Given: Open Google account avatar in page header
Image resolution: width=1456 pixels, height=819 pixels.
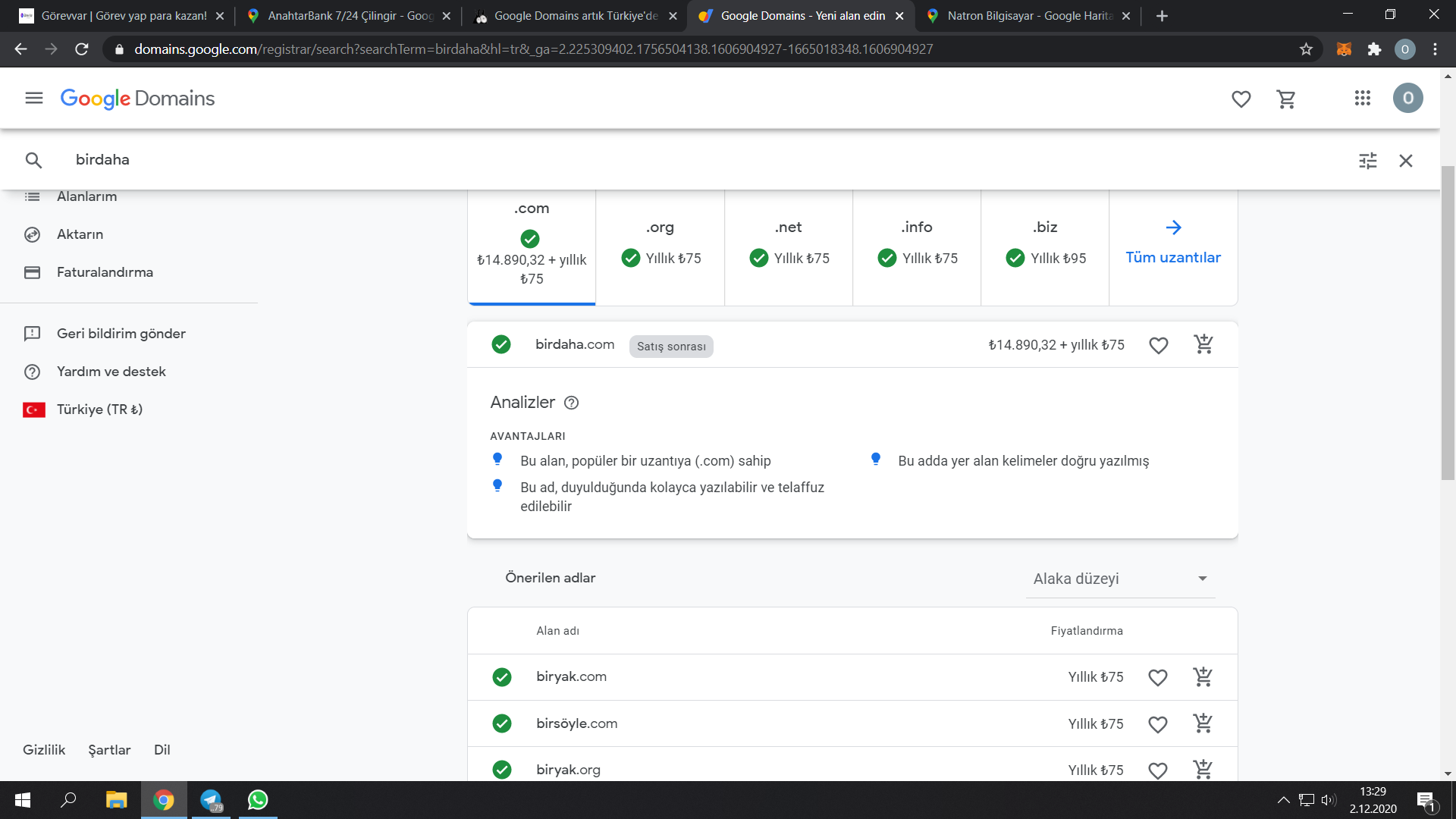Looking at the screenshot, I should [1408, 99].
